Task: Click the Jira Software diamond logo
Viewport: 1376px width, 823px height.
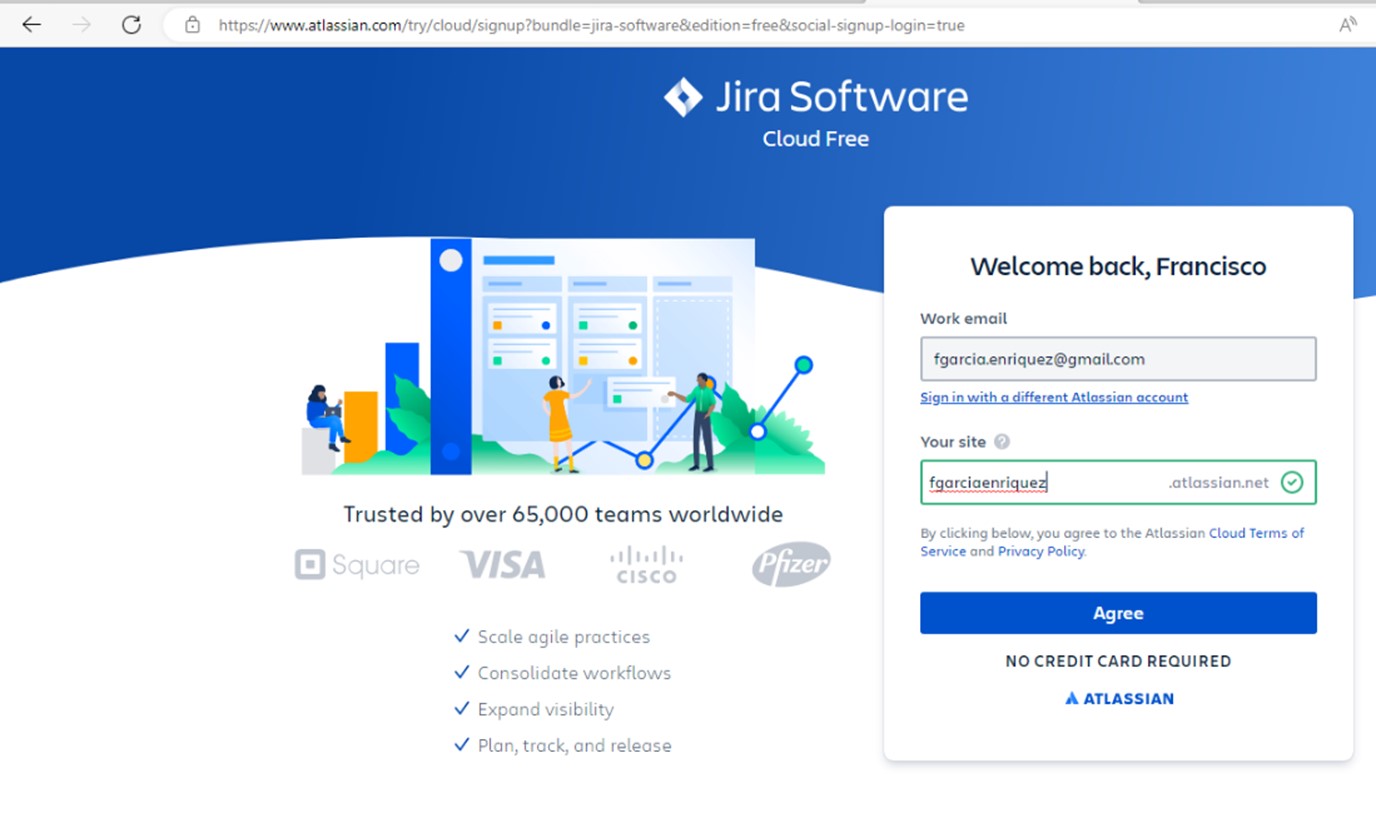Action: pyautogui.click(x=683, y=97)
